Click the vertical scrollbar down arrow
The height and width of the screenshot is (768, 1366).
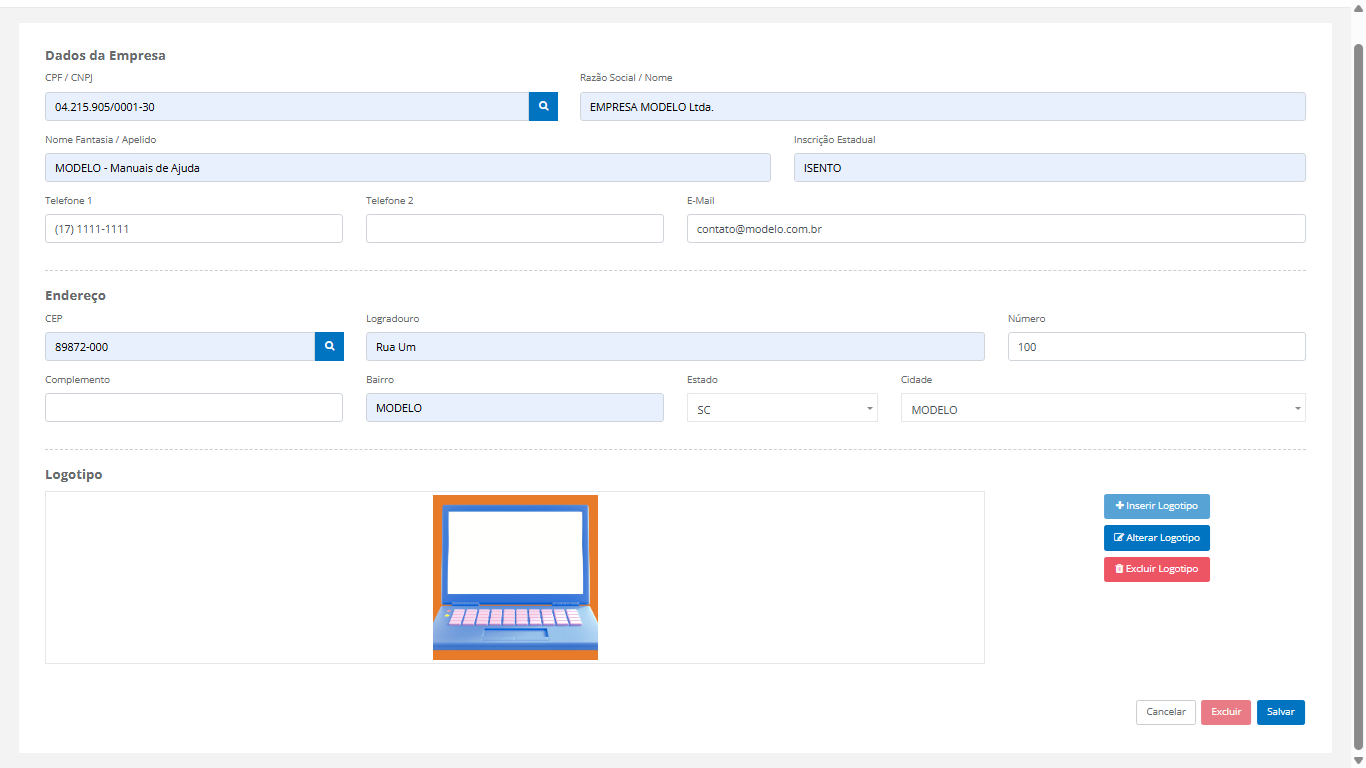coord(1358,760)
